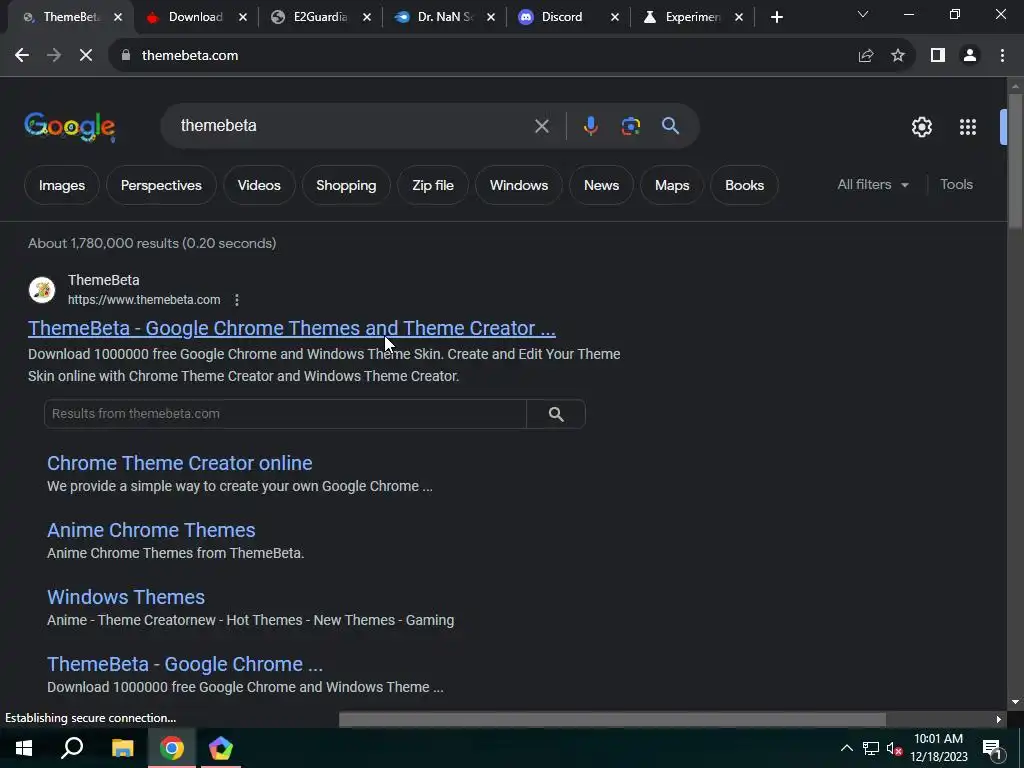The height and width of the screenshot is (768, 1024).
Task: Close the E2Guardian tab
Action: point(367,18)
